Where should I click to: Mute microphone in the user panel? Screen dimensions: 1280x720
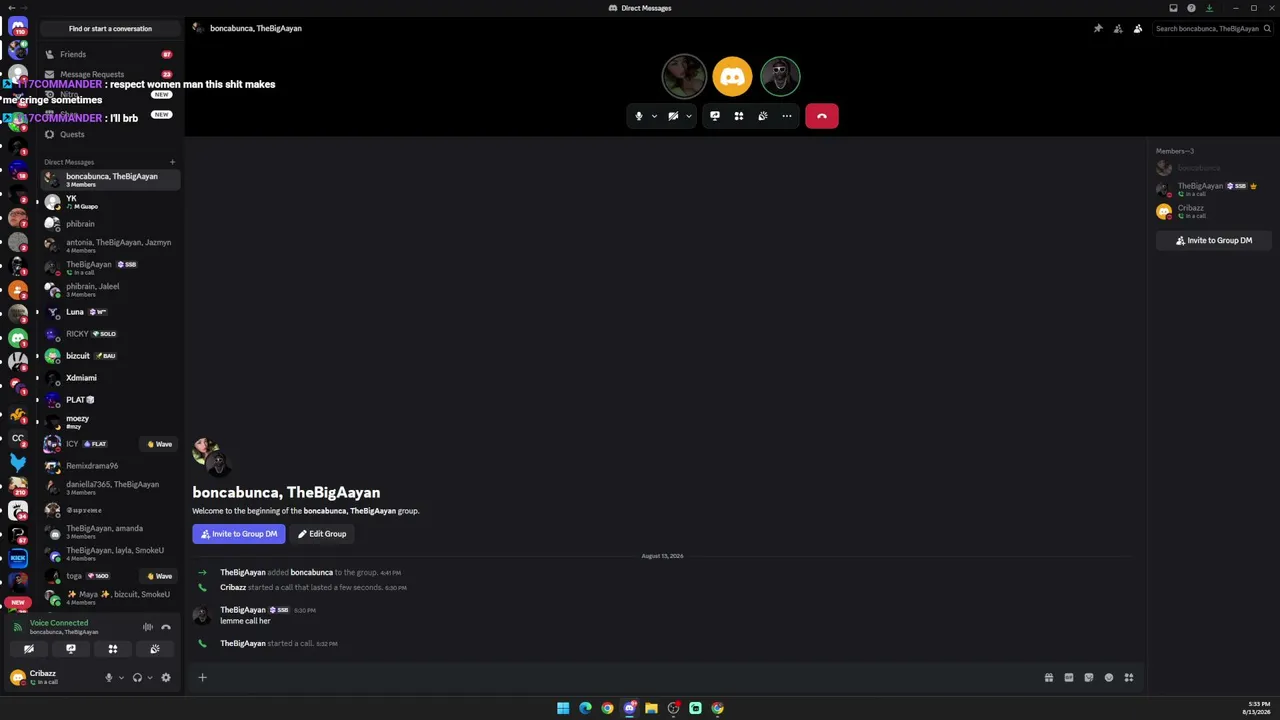tap(109, 678)
